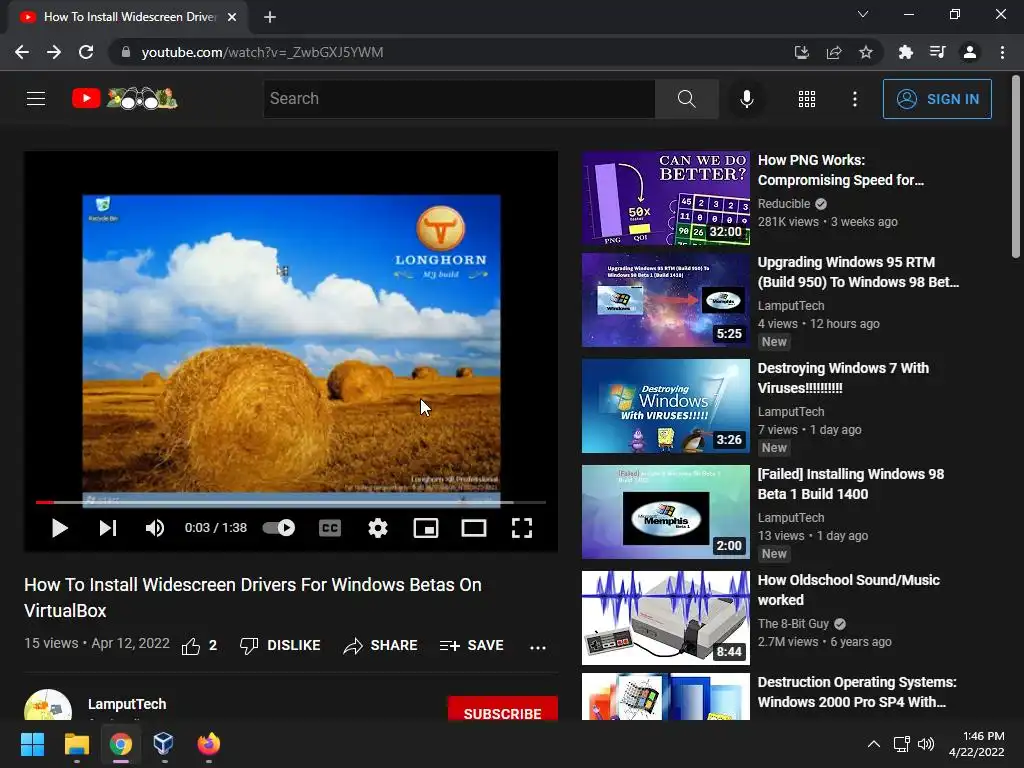Open the LamputTech channel name link

tap(127, 704)
